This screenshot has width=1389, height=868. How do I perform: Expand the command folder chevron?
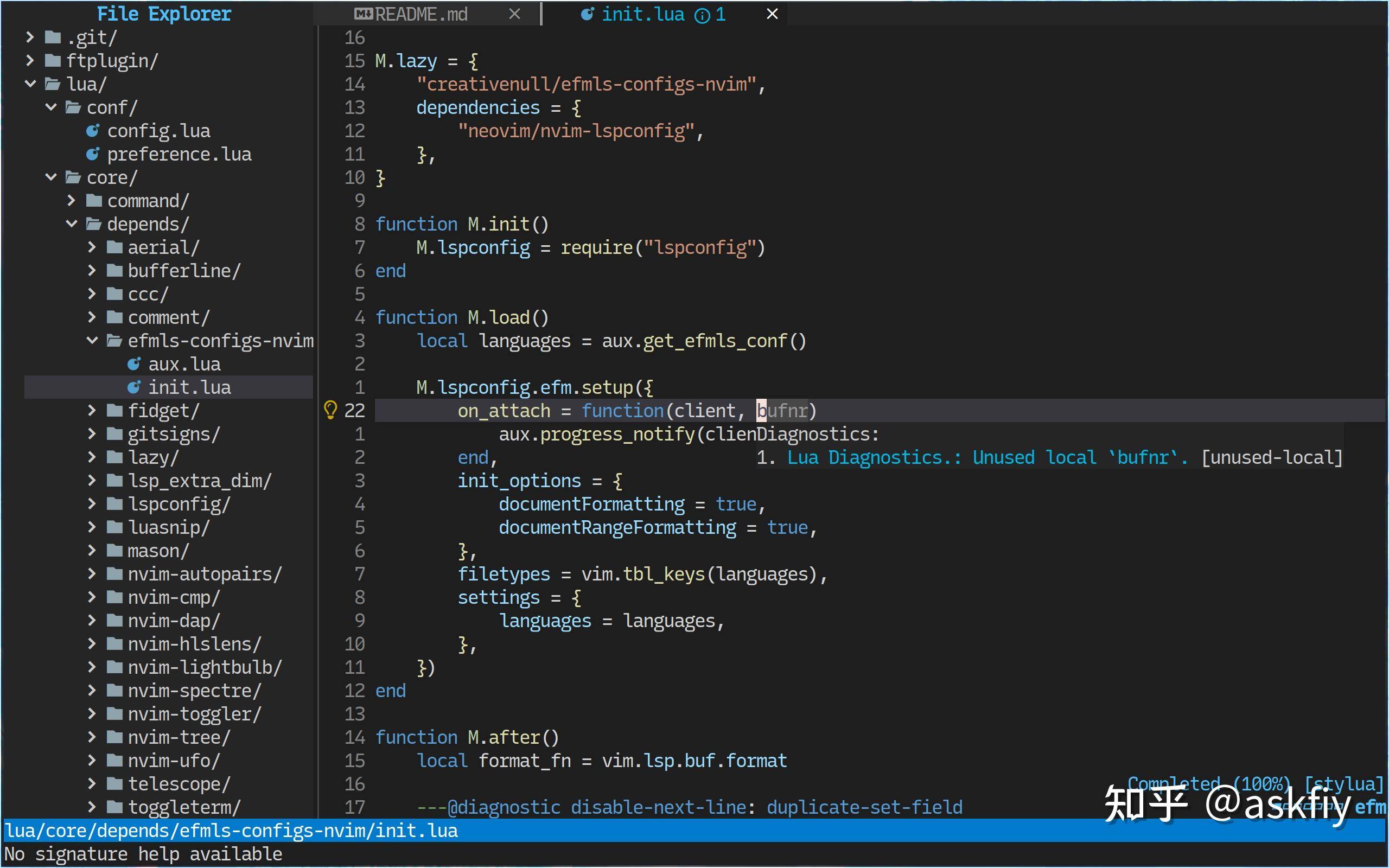tap(72, 201)
